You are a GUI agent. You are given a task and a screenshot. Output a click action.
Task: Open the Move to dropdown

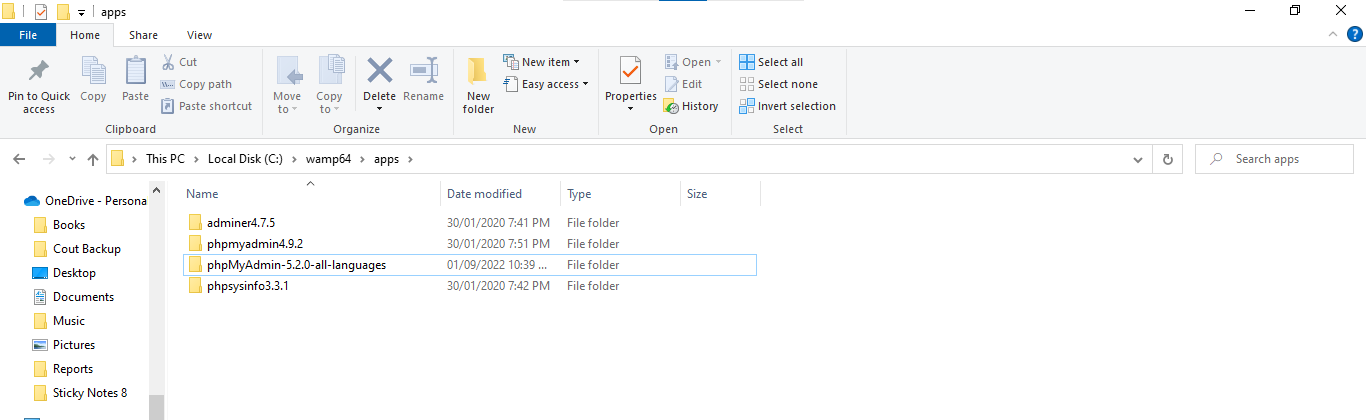pyautogui.click(x=287, y=85)
